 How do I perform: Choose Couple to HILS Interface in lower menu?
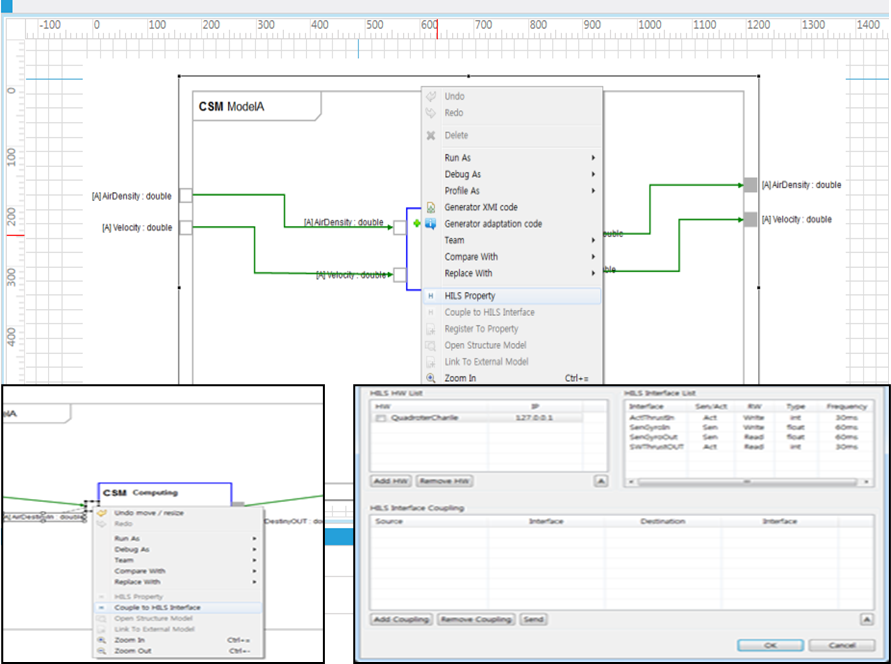pos(157,607)
